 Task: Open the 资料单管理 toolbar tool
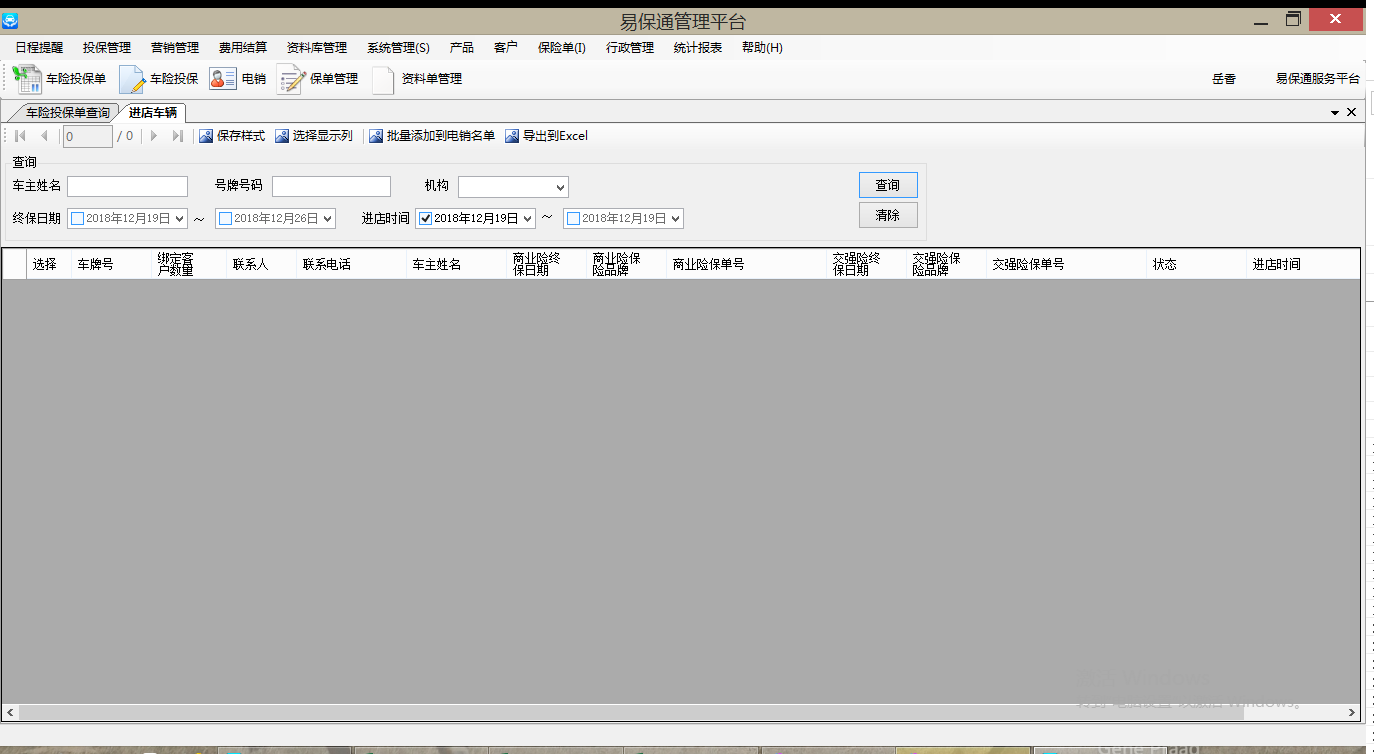pyautogui.click(x=417, y=79)
